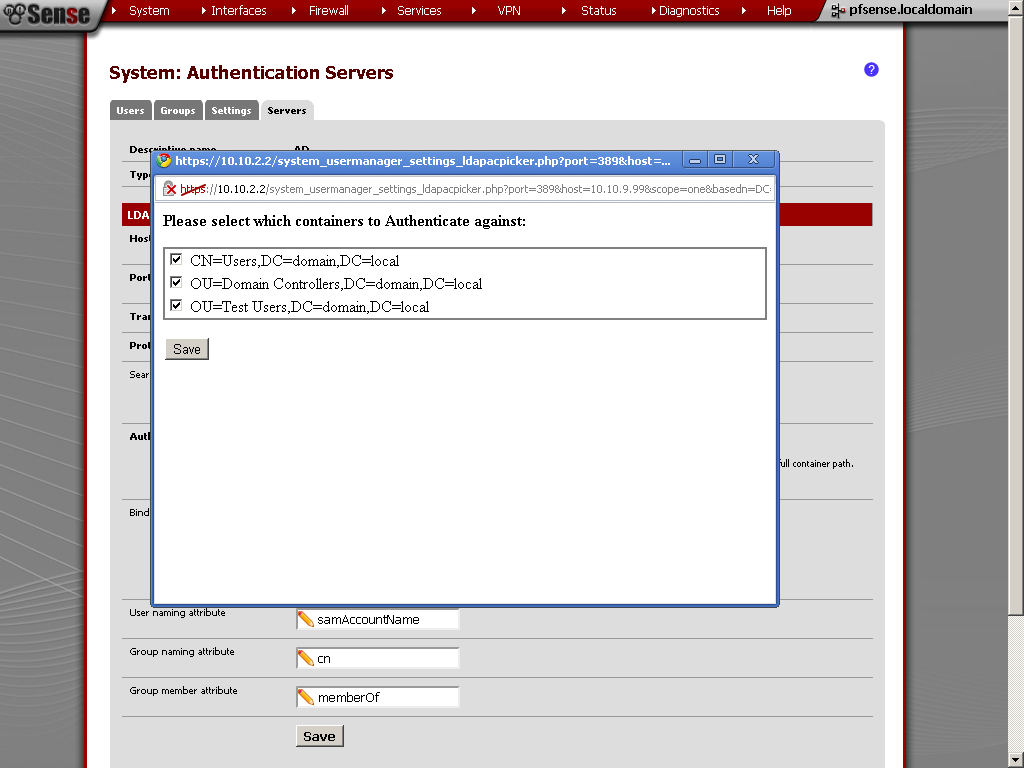This screenshot has height=768, width=1024.
Task: Click the main page Save button
Action: 319,736
